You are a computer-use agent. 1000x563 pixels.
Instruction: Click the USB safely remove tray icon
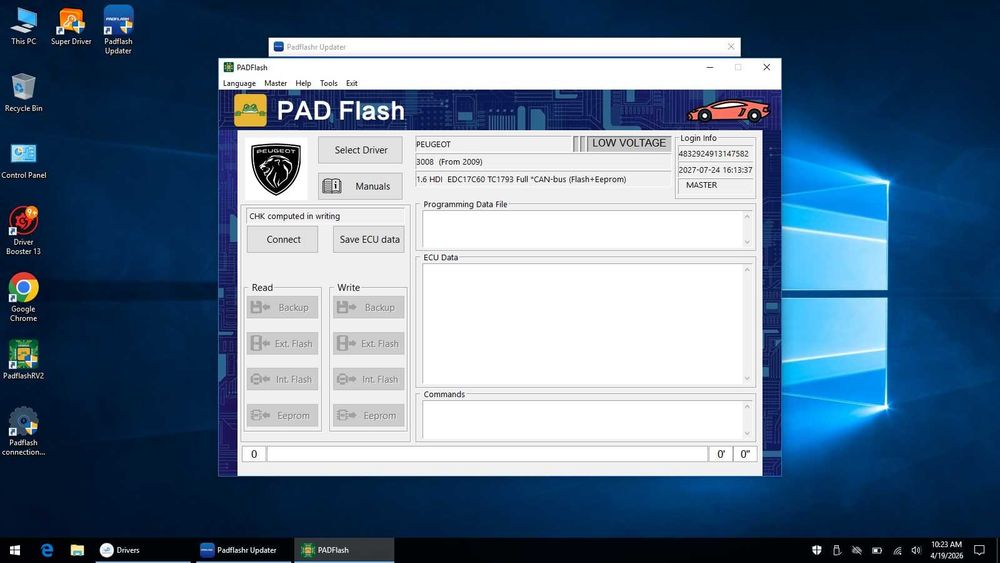(x=837, y=550)
